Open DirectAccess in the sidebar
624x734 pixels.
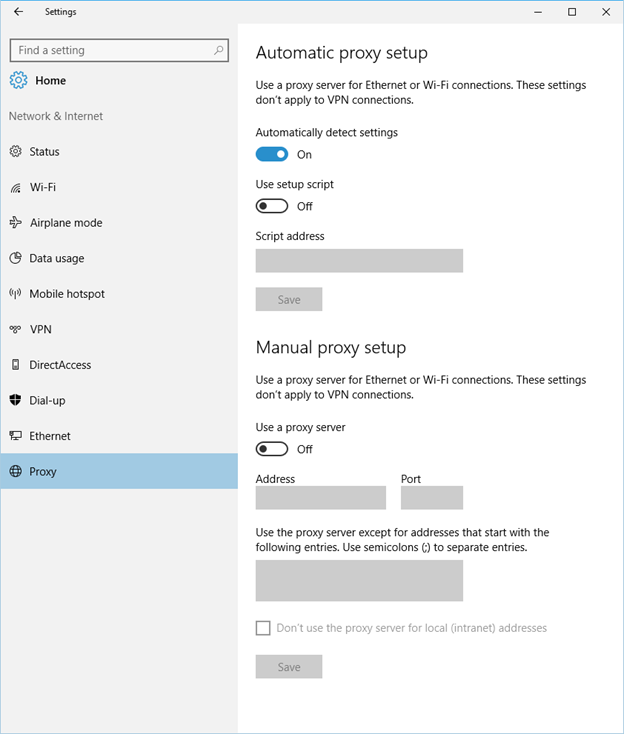pos(60,365)
